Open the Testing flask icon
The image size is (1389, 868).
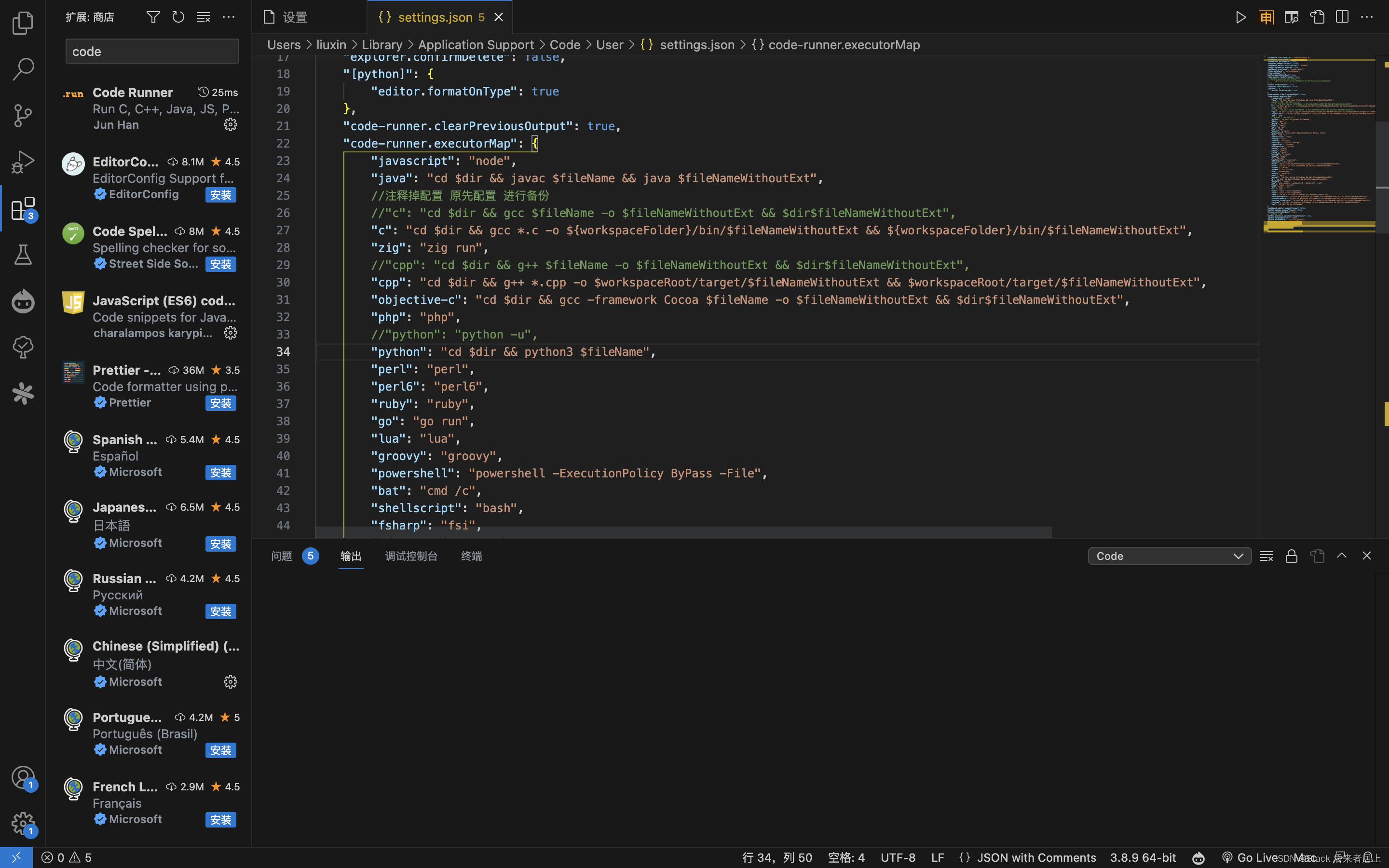[x=23, y=255]
